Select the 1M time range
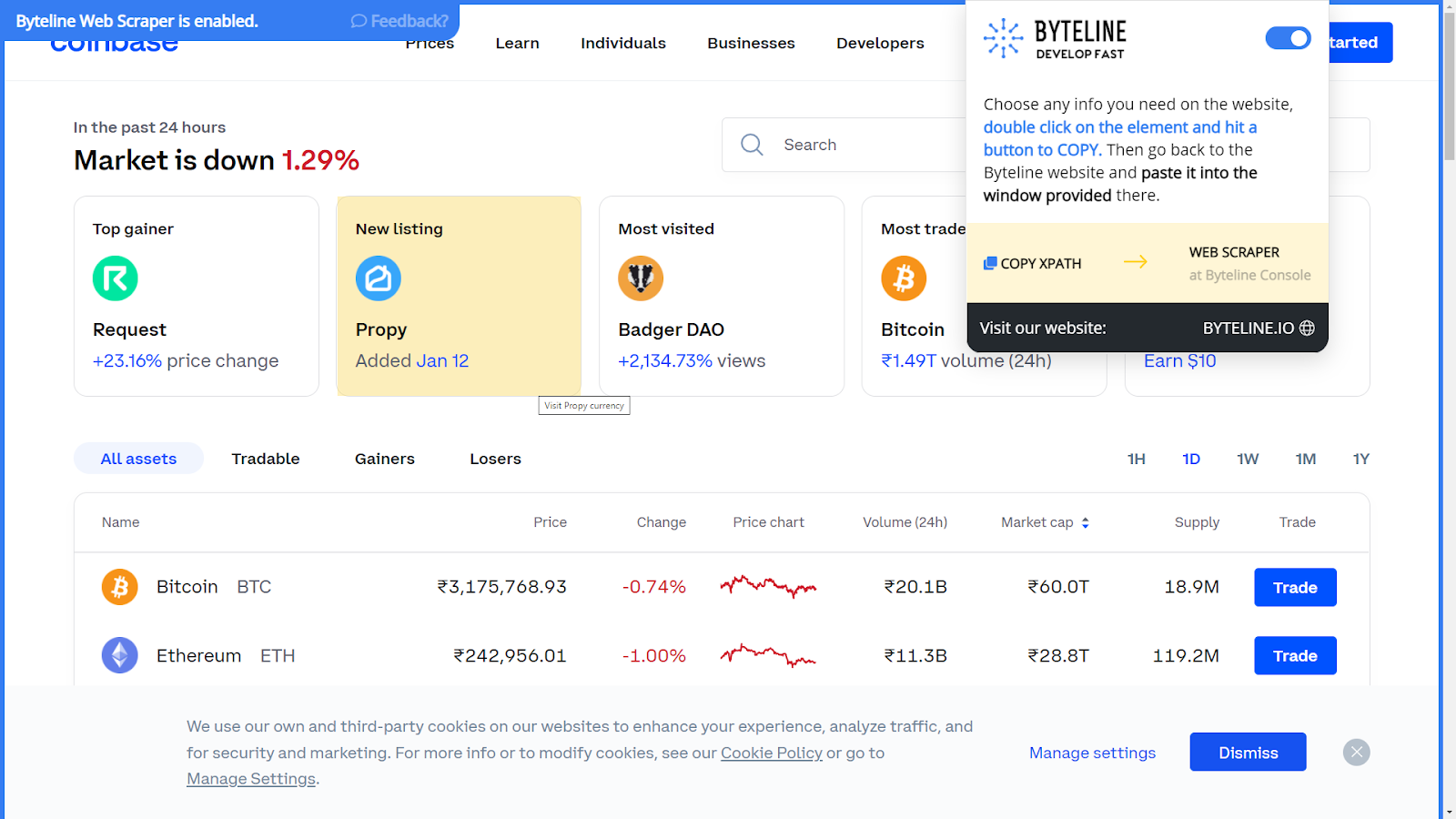The width and height of the screenshot is (1456, 819). pos(1306,459)
